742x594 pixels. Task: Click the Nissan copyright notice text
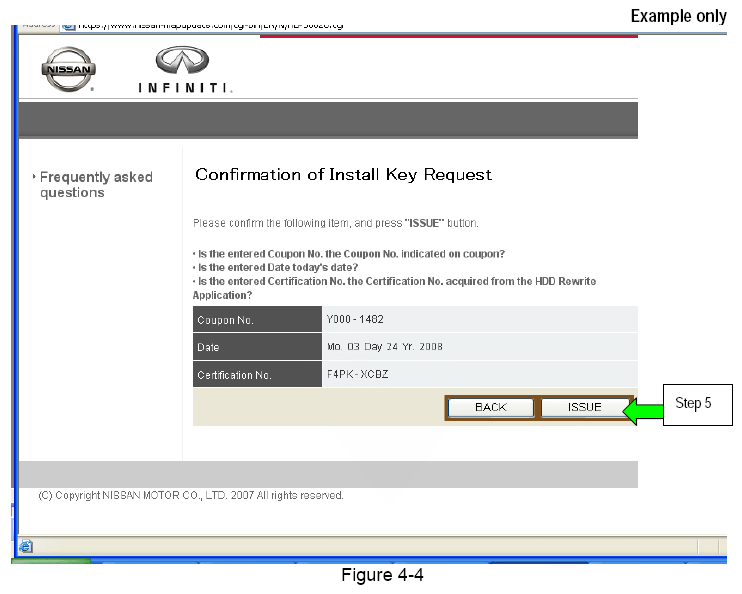pyautogui.click(x=190, y=495)
